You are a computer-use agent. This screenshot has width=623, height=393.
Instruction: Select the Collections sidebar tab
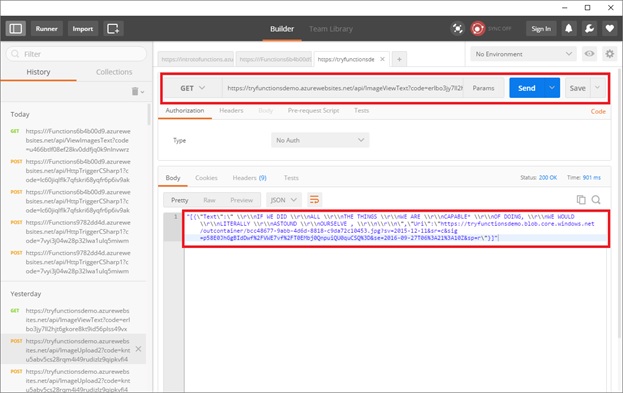(x=114, y=72)
